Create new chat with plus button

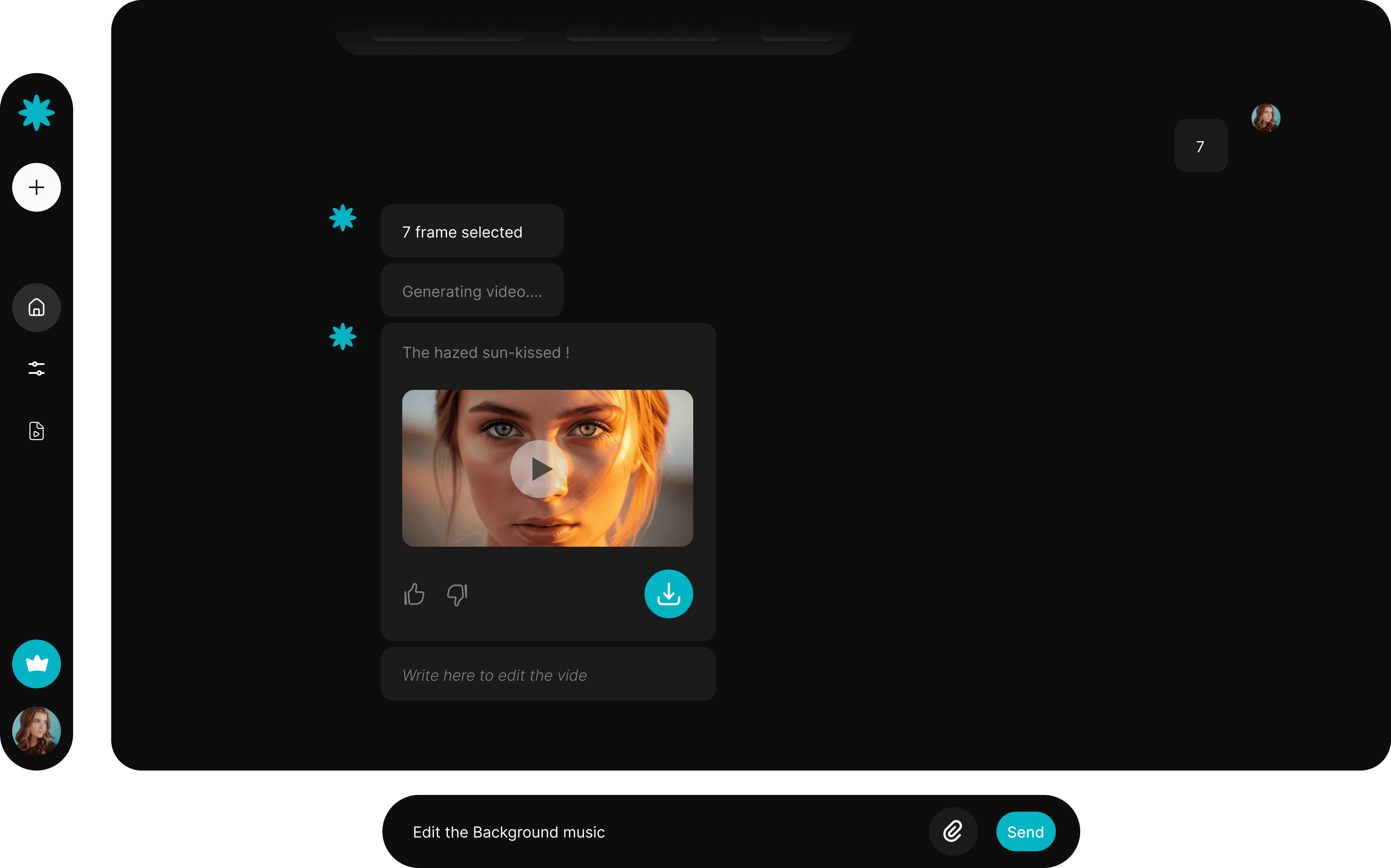36,187
